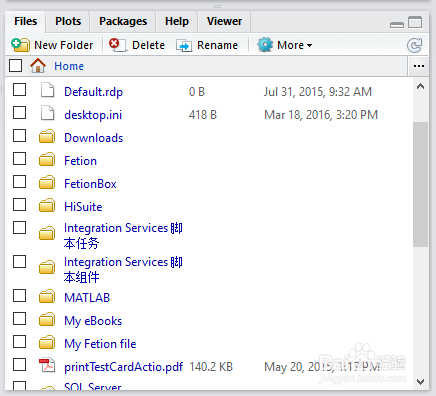Image resolution: width=436 pixels, height=396 pixels.
Task: Click the Rename arrow icon
Action: pos(184,45)
